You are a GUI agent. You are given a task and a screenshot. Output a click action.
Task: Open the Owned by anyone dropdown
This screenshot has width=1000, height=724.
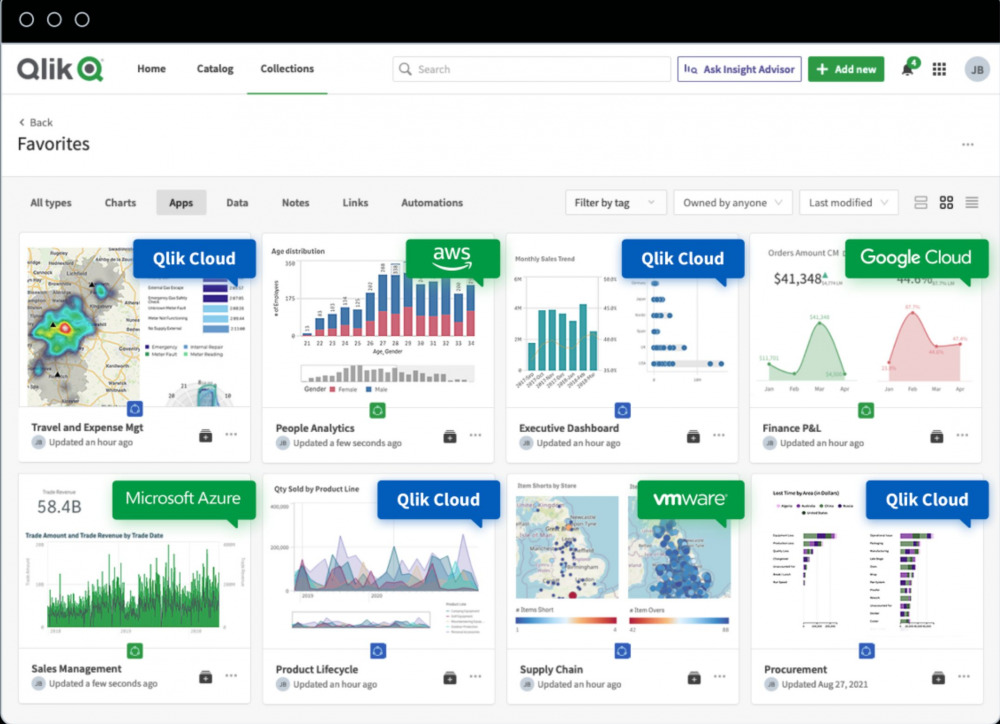click(x=733, y=203)
